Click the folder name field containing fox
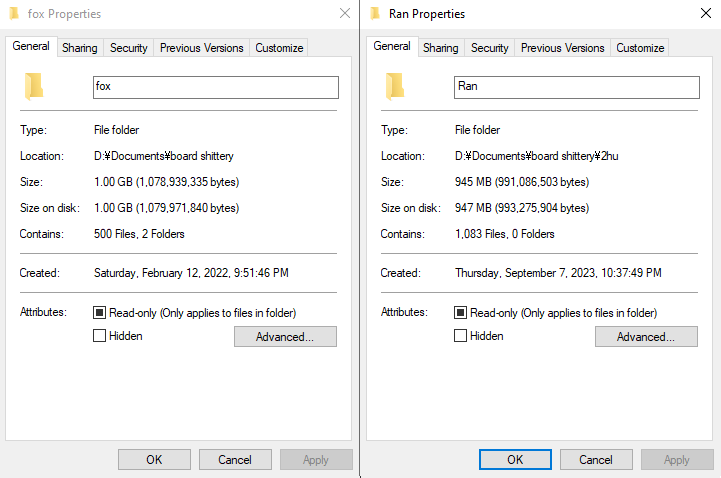721x478 pixels. point(216,87)
